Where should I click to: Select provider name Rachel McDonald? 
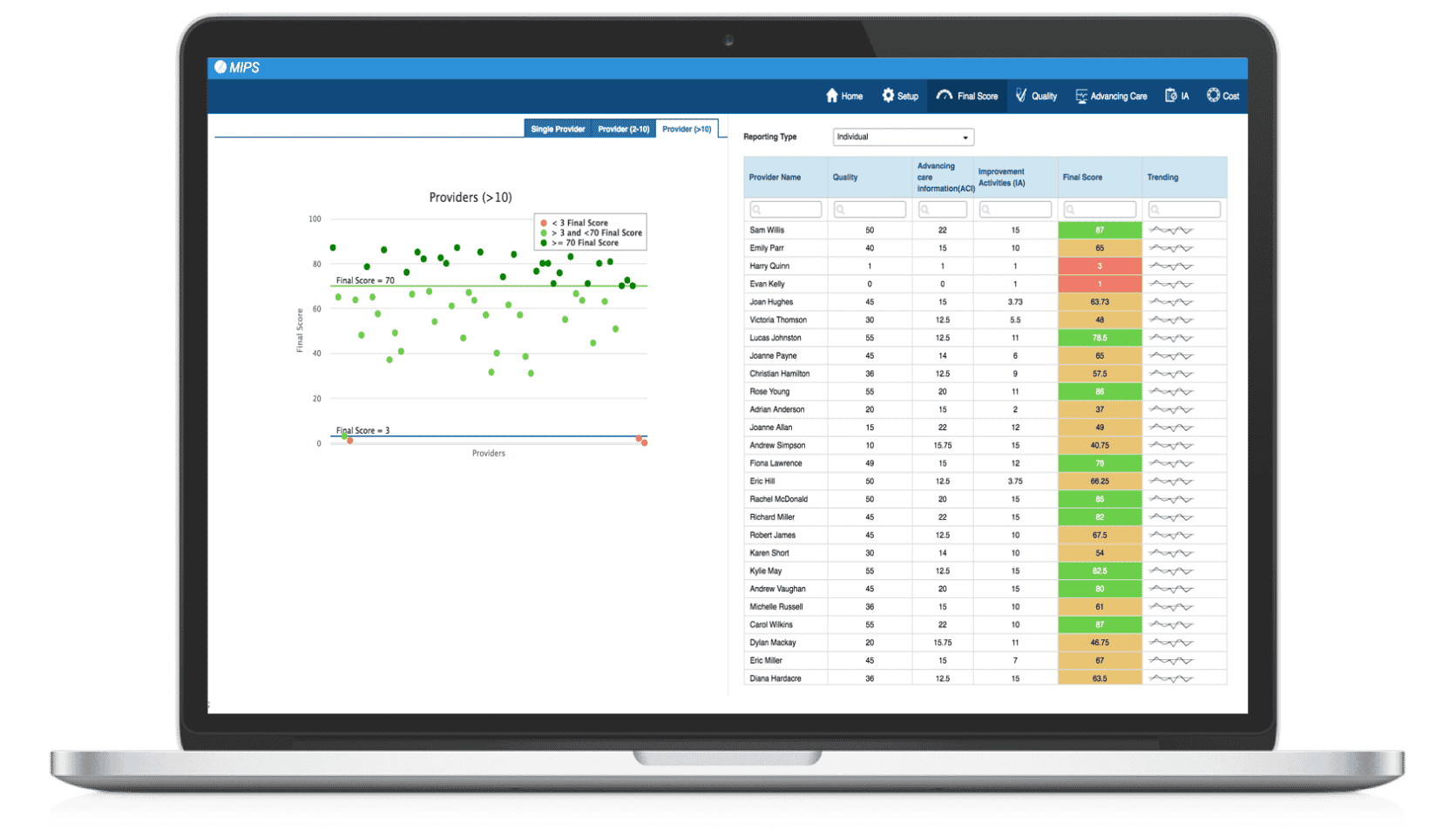[x=779, y=499]
